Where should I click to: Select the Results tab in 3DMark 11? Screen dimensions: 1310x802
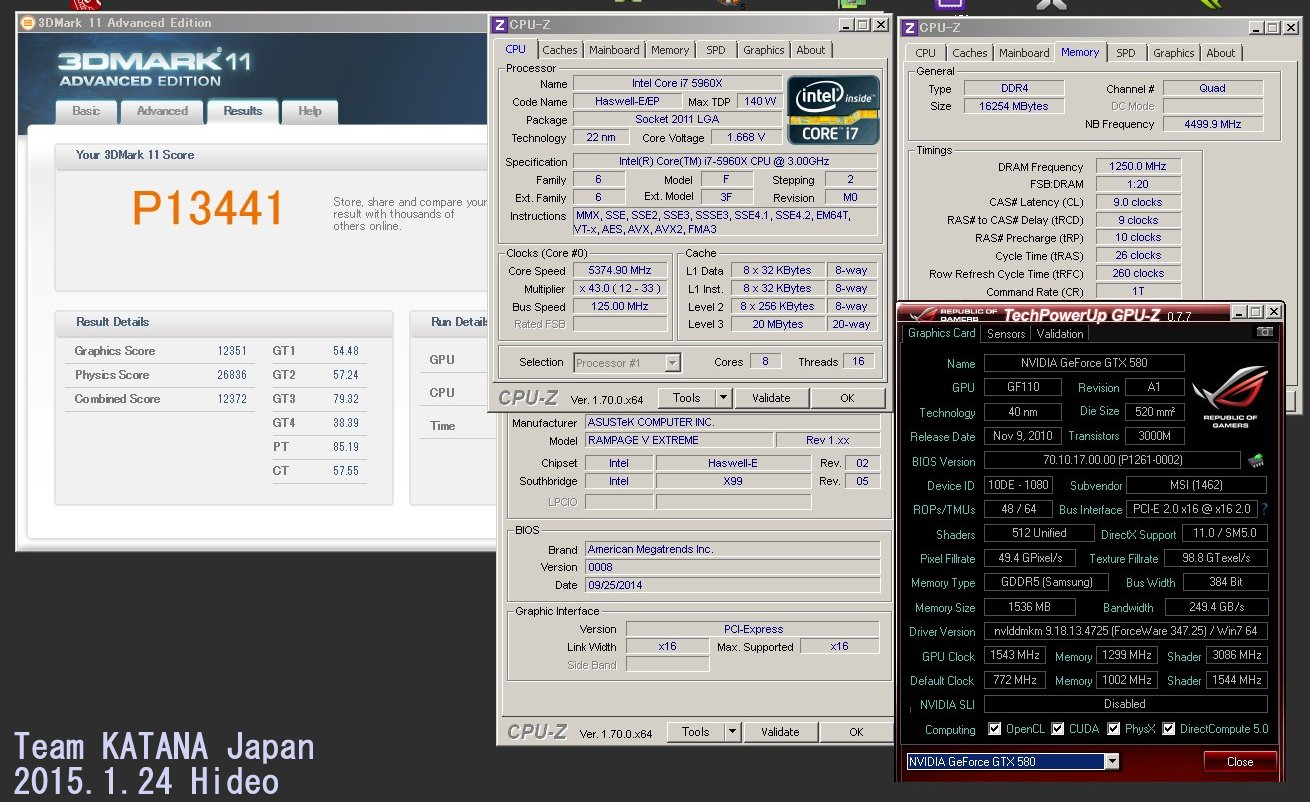pos(243,111)
